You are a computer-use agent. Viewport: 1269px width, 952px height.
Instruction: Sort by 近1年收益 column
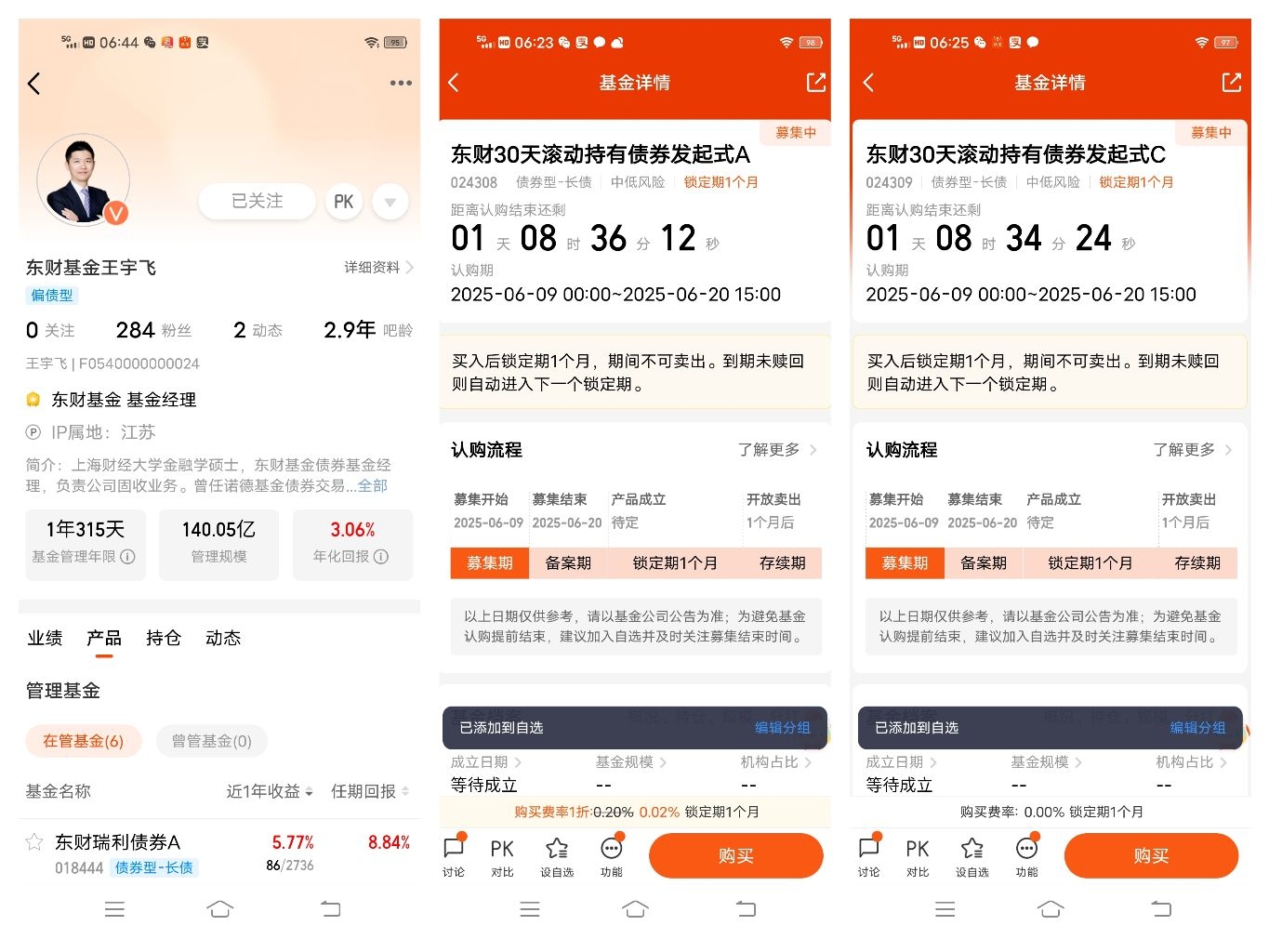(270, 791)
